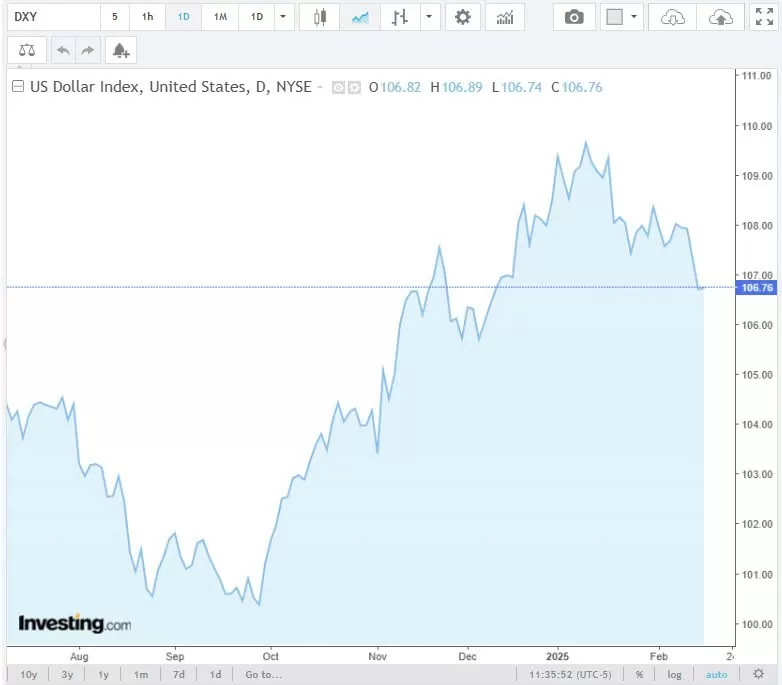The height and width of the screenshot is (685, 782).
Task: Expand the time interval dropdown arrow
Action: pos(284,17)
